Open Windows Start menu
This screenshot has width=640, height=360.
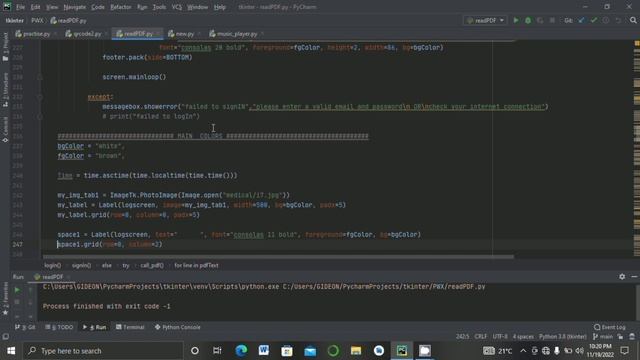(x=11, y=351)
